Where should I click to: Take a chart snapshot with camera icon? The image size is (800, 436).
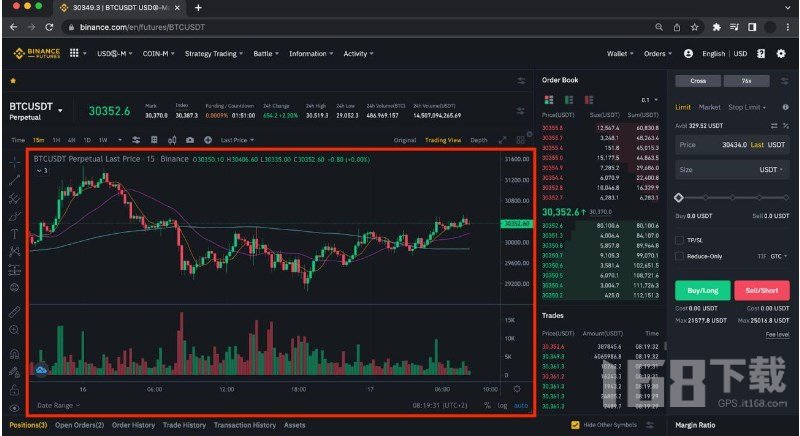190,140
